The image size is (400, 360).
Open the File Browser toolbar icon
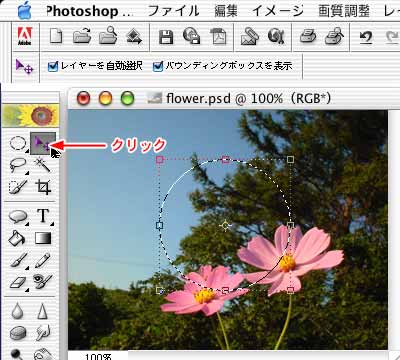[x=108, y=36]
